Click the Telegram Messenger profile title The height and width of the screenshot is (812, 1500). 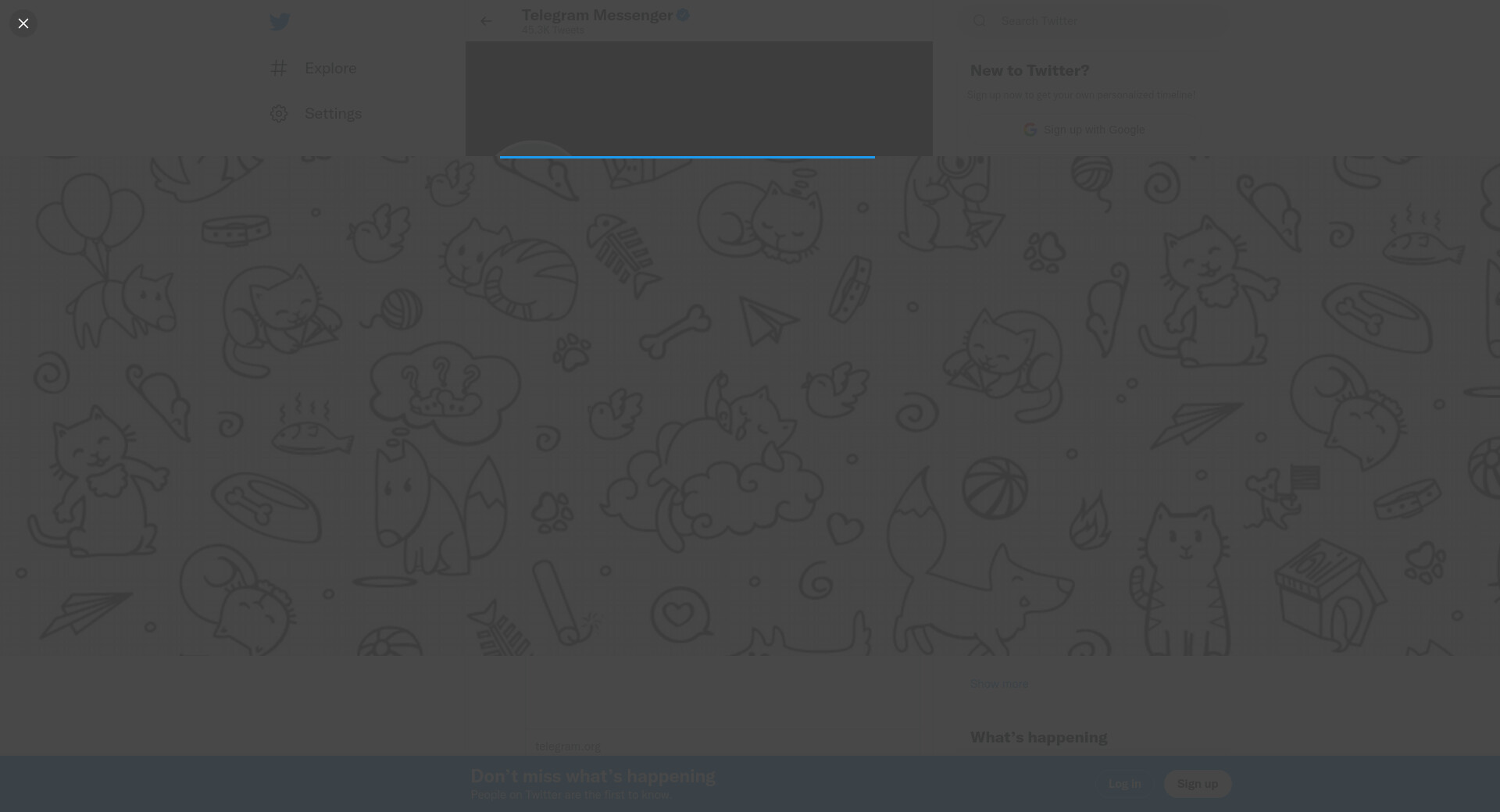click(597, 15)
